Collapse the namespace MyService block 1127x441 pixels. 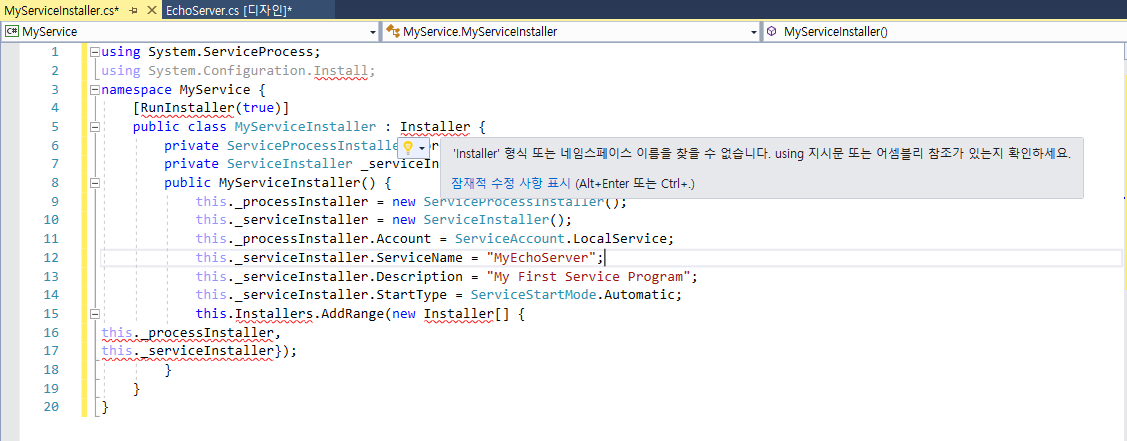coord(95,90)
